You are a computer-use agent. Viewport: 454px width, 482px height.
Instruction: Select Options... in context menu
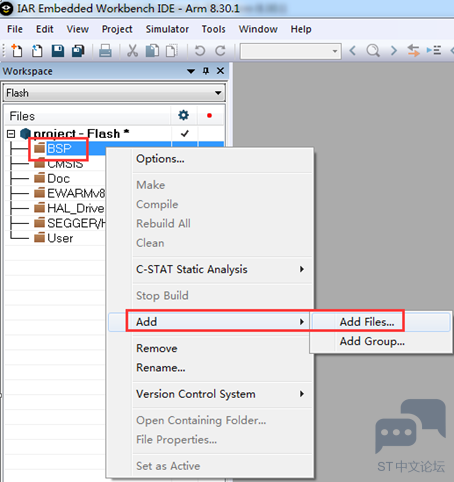coord(210,159)
